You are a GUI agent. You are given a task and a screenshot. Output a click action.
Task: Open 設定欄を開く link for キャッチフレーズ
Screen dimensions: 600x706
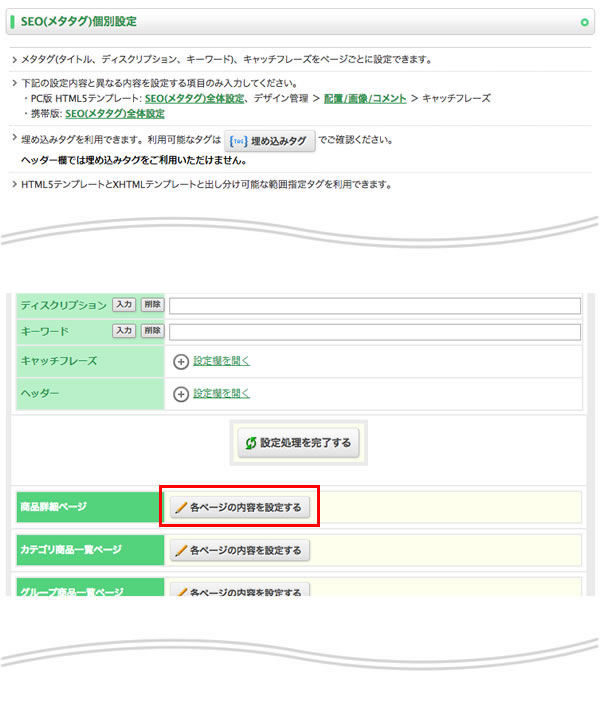221,361
